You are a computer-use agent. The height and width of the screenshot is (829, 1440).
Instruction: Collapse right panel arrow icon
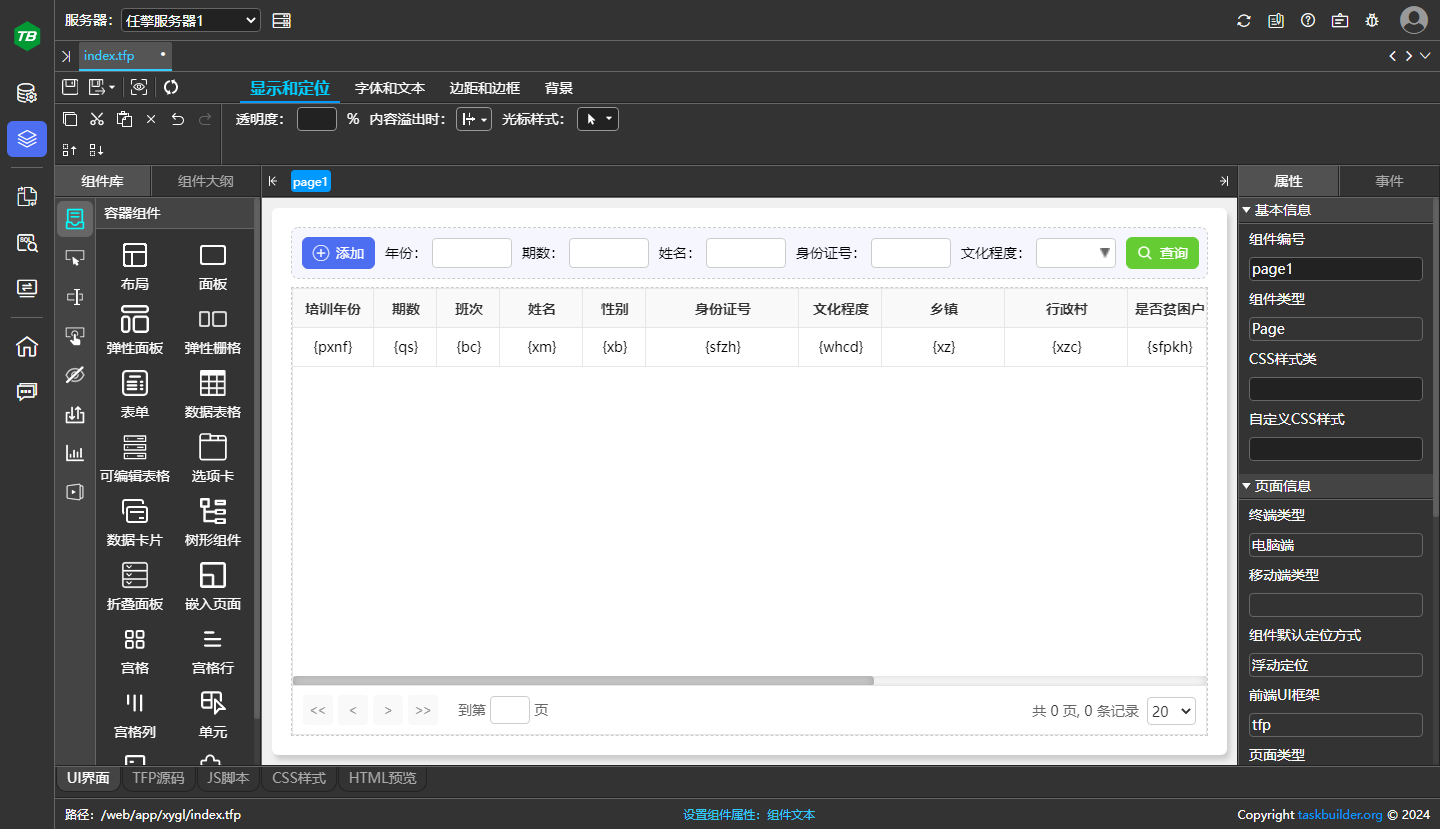click(1224, 181)
